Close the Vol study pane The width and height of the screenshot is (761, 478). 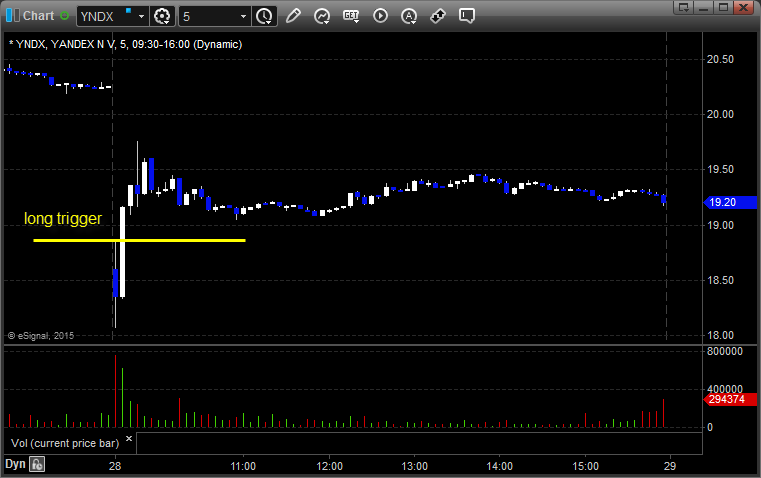click(128, 438)
